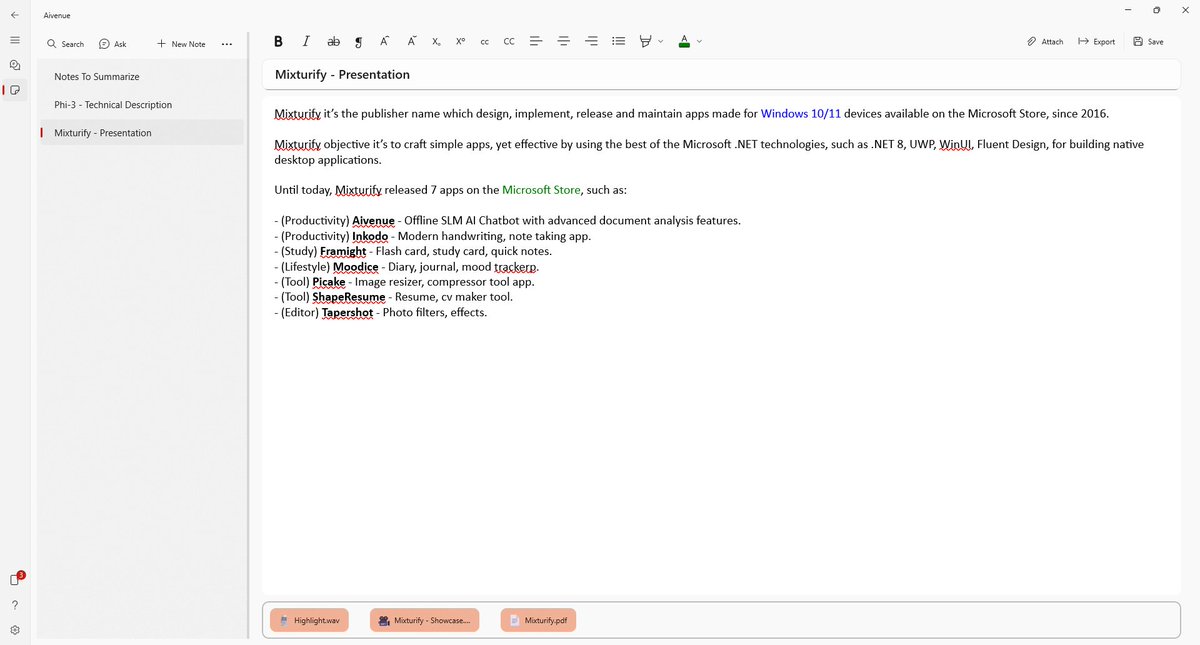Save the note
1200x645 pixels.
point(1148,42)
